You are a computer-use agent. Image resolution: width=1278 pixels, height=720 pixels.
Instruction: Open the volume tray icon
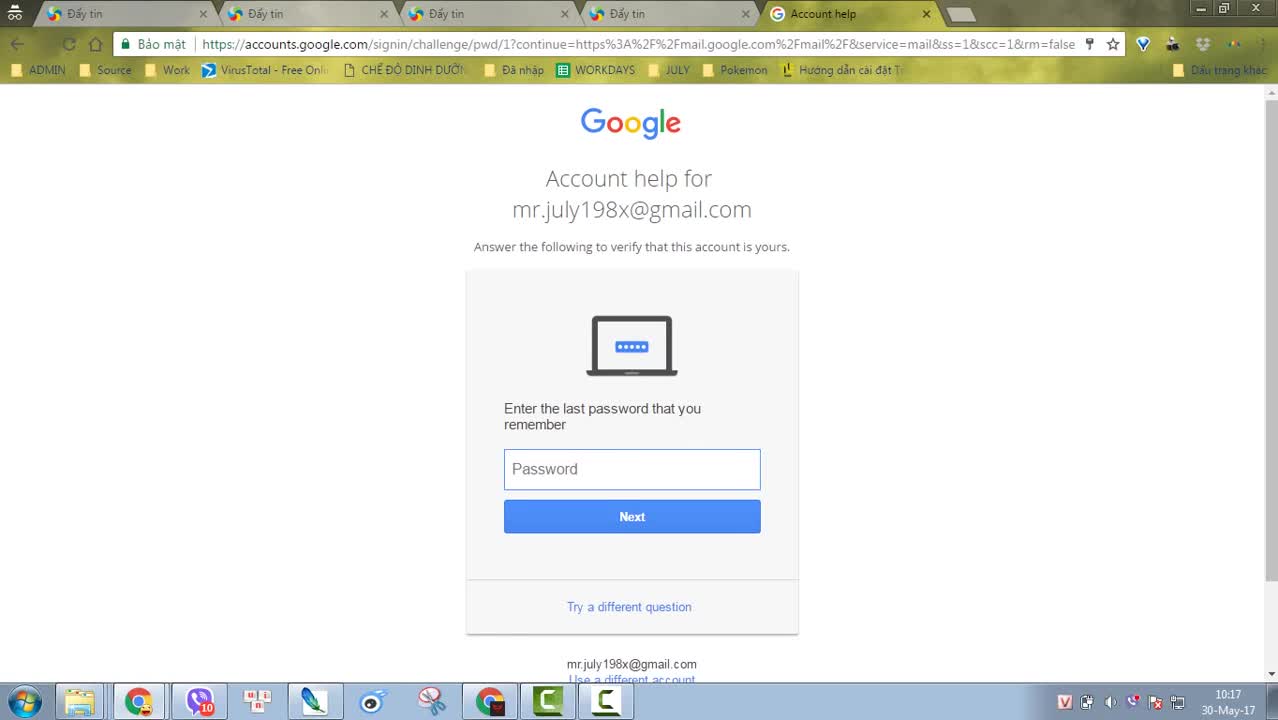click(x=1110, y=702)
